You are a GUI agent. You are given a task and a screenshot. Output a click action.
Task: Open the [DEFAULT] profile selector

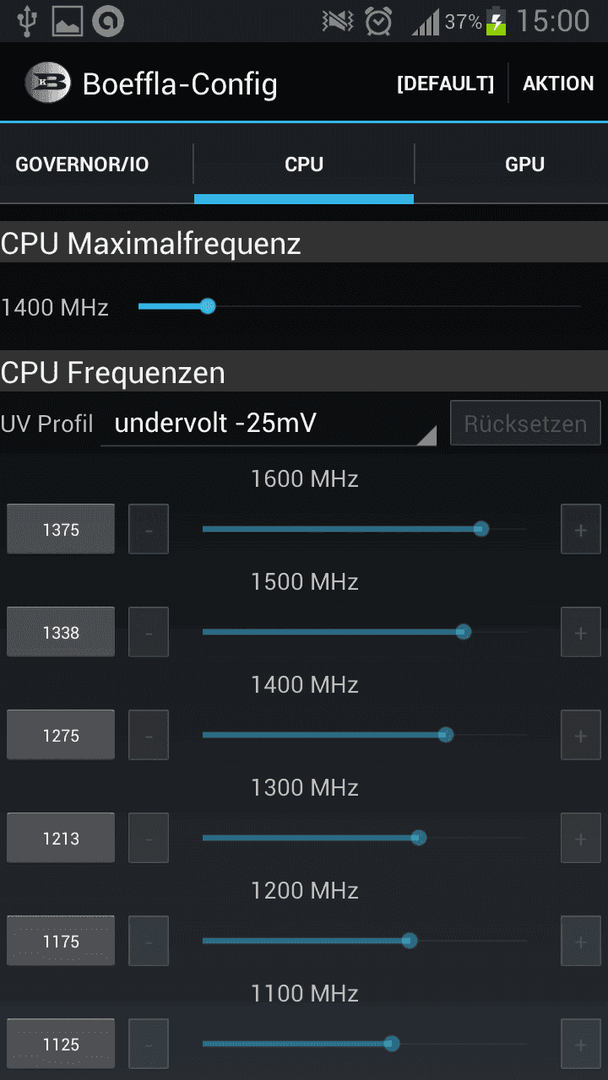[x=445, y=83]
